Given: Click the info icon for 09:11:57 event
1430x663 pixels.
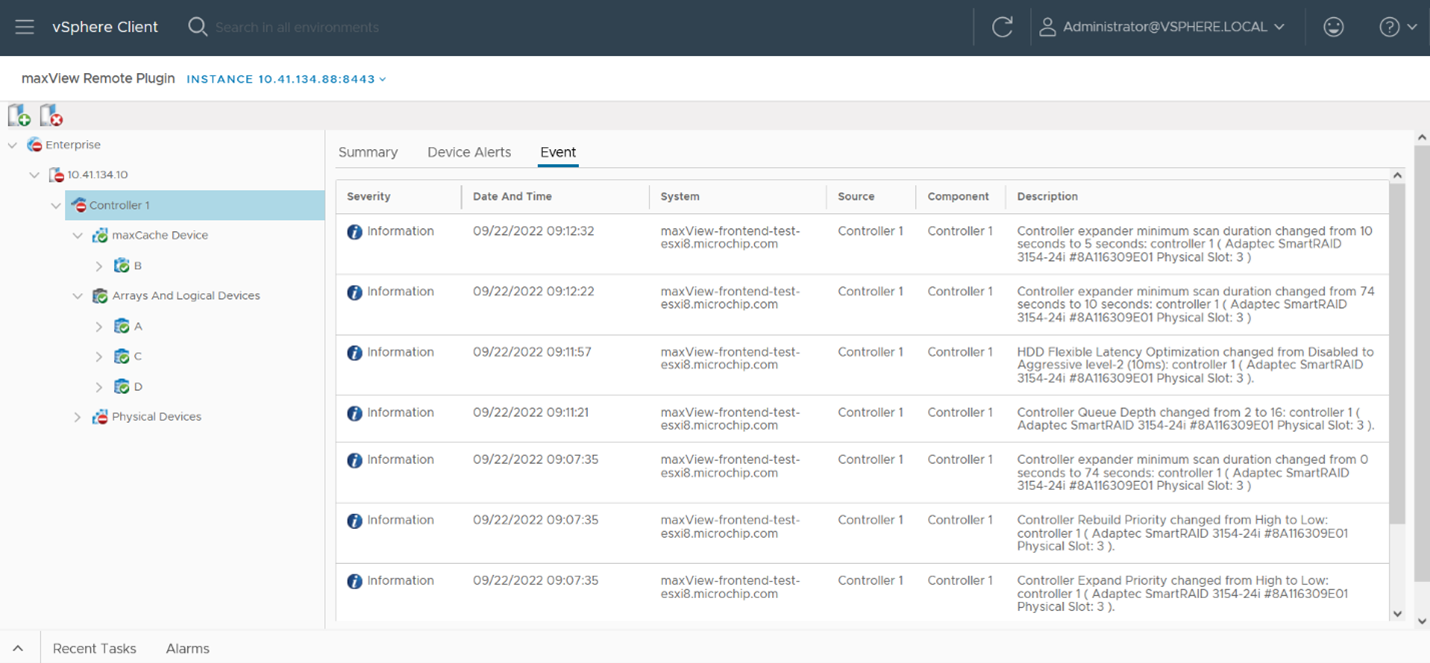Looking at the screenshot, I should click(354, 353).
